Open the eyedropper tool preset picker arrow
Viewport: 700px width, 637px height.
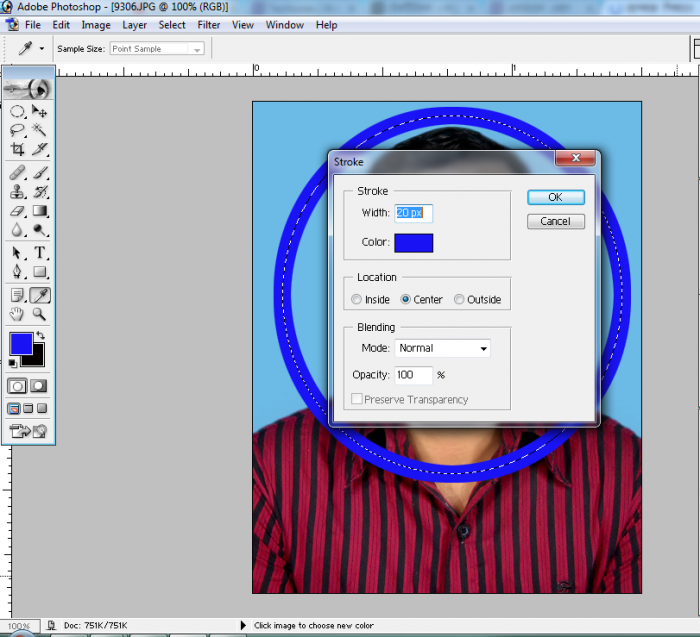pyautogui.click(x=41, y=48)
